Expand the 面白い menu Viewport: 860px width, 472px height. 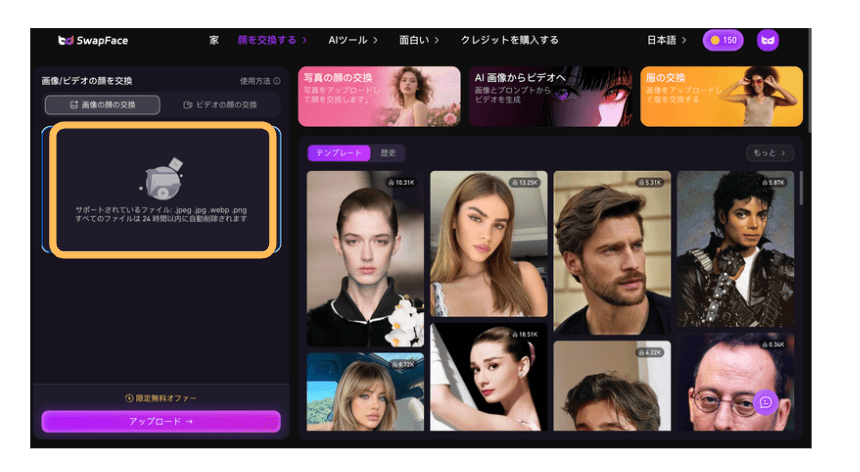[420, 40]
